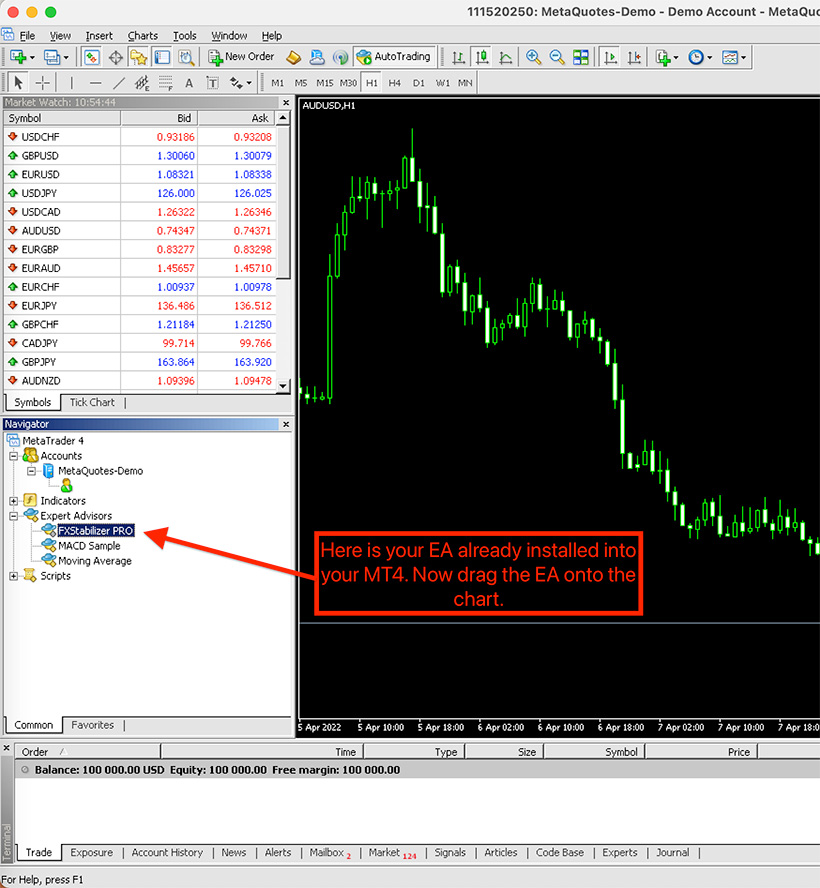820x888 pixels.
Task: Expand the Indicators tree node
Action: pyautogui.click(x=14, y=501)
